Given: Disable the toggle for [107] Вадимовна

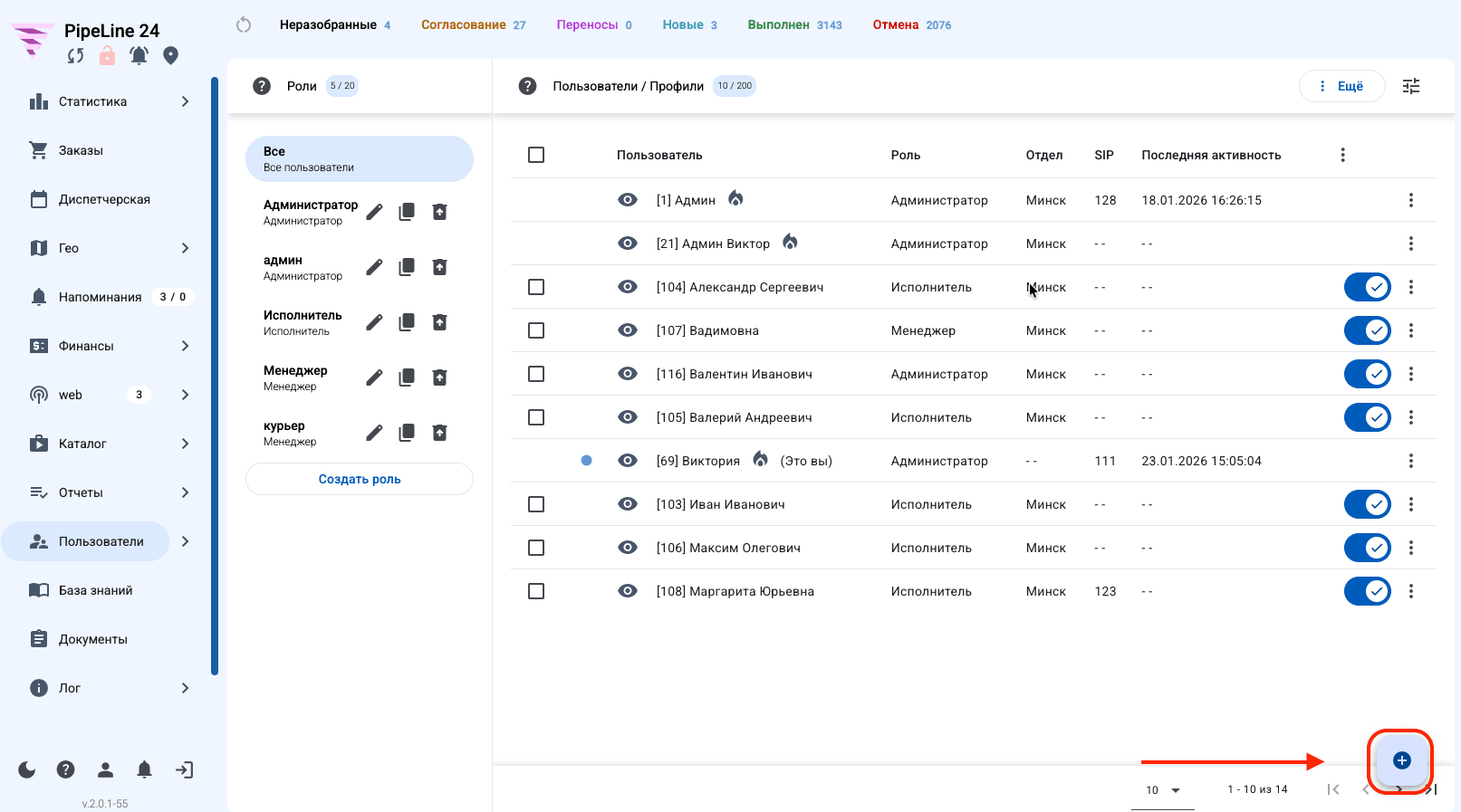Looking at the screenshot, I should tap(1367, 330).
